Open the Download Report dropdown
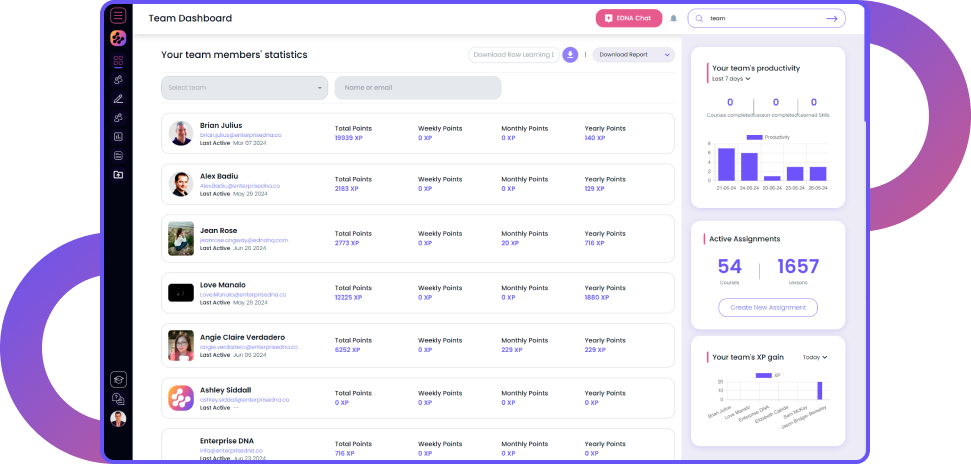The height and width of the screenshot is (464, 971). click(634, 55)
